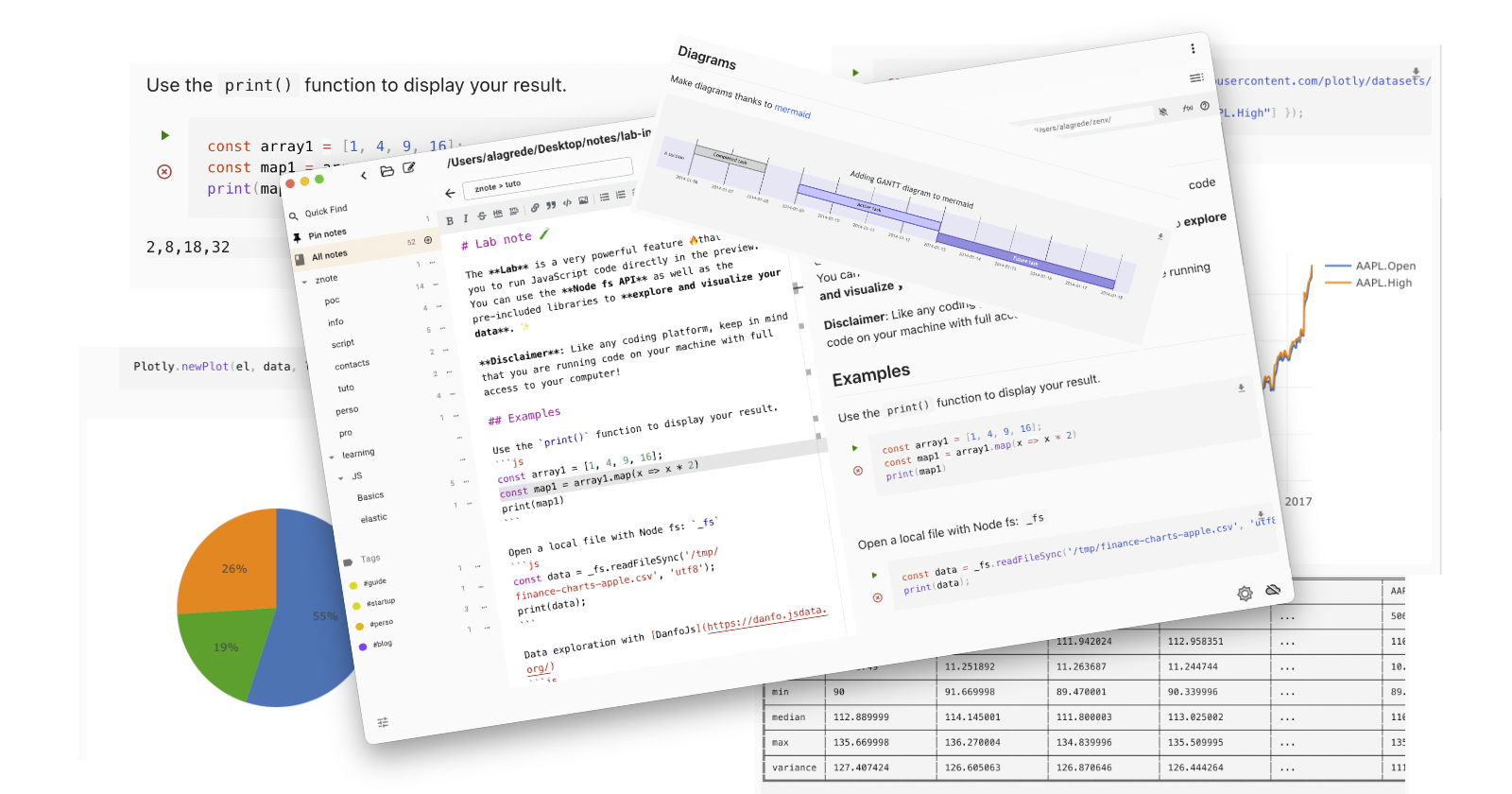This screenshot has width=1512, height=794.
Task: Insert an image from editor toolbar
Action: (583, 199)
